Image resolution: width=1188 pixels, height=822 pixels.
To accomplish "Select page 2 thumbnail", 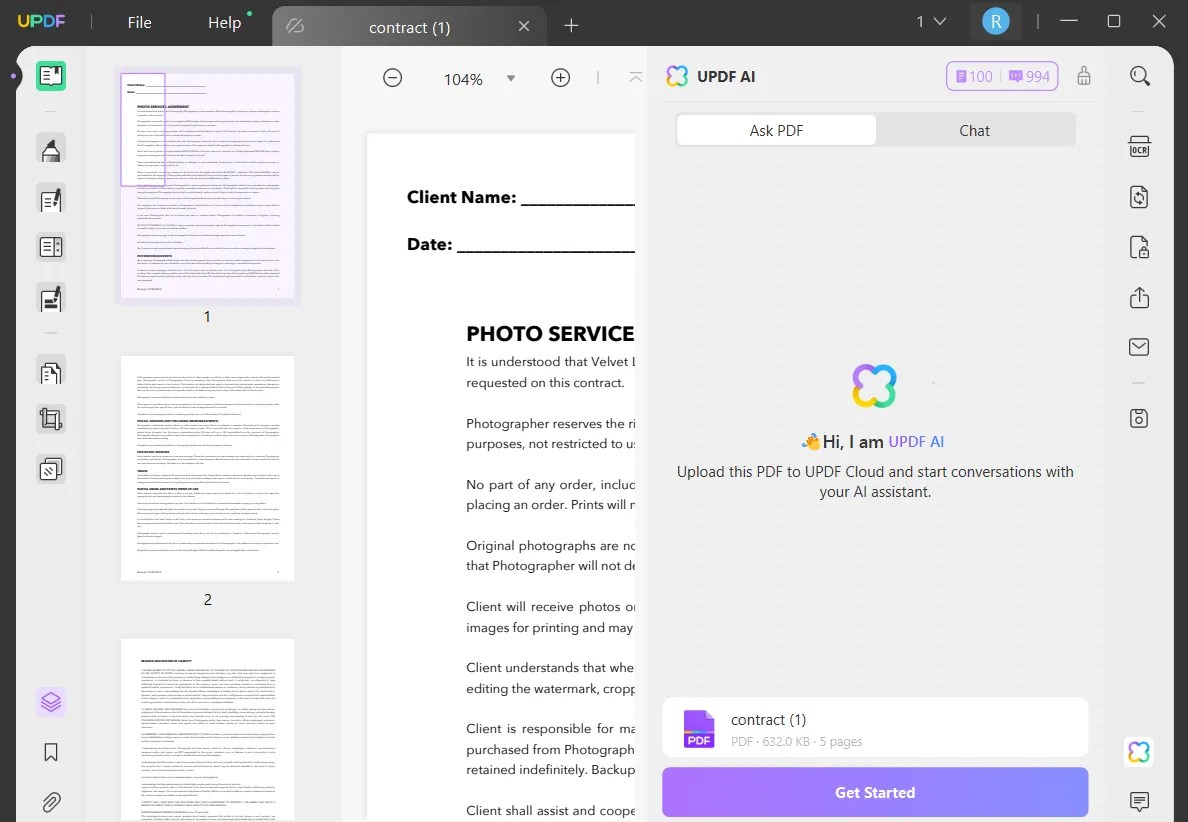I will [x=207, y=468].
